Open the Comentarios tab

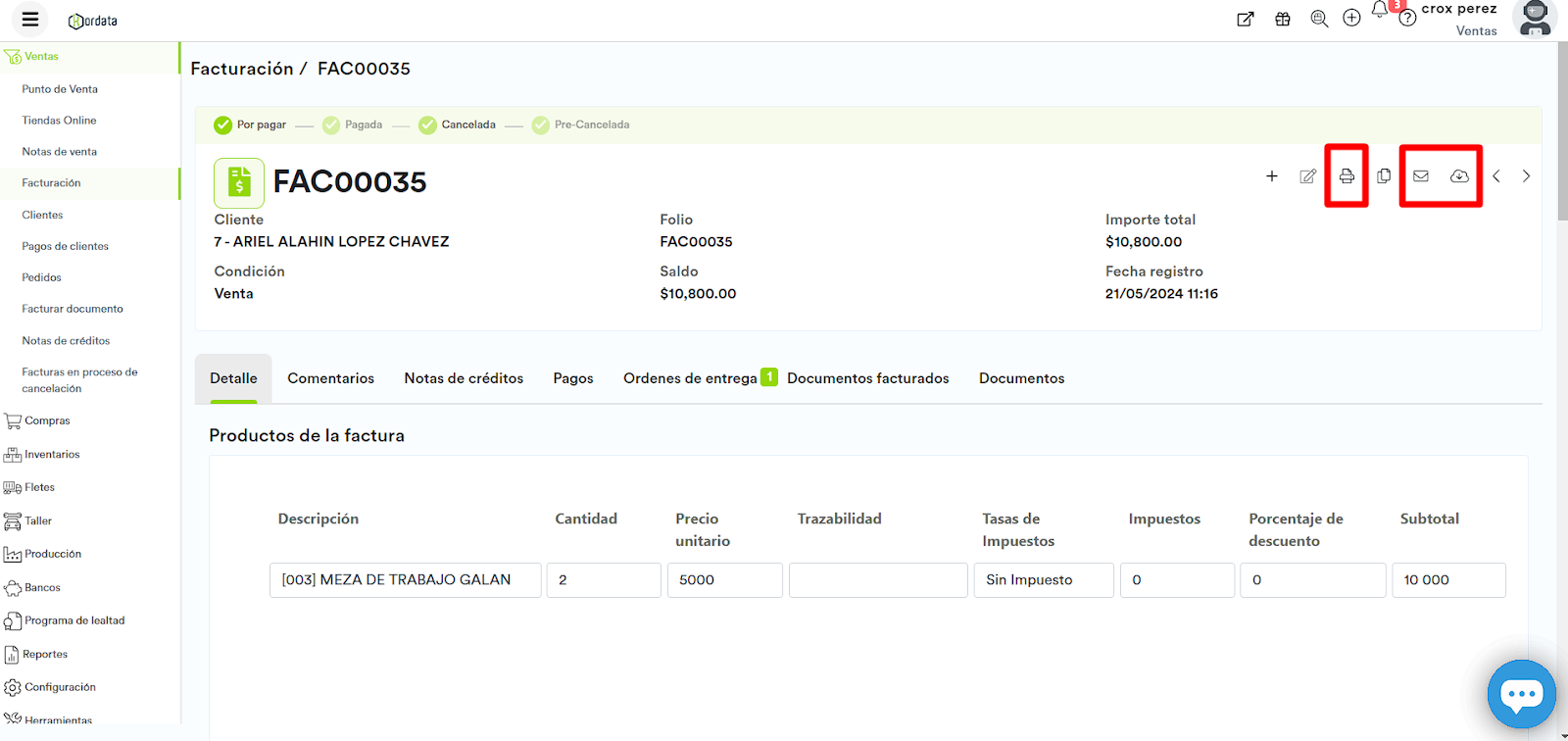pyautogui.click(x=330, y=378)
